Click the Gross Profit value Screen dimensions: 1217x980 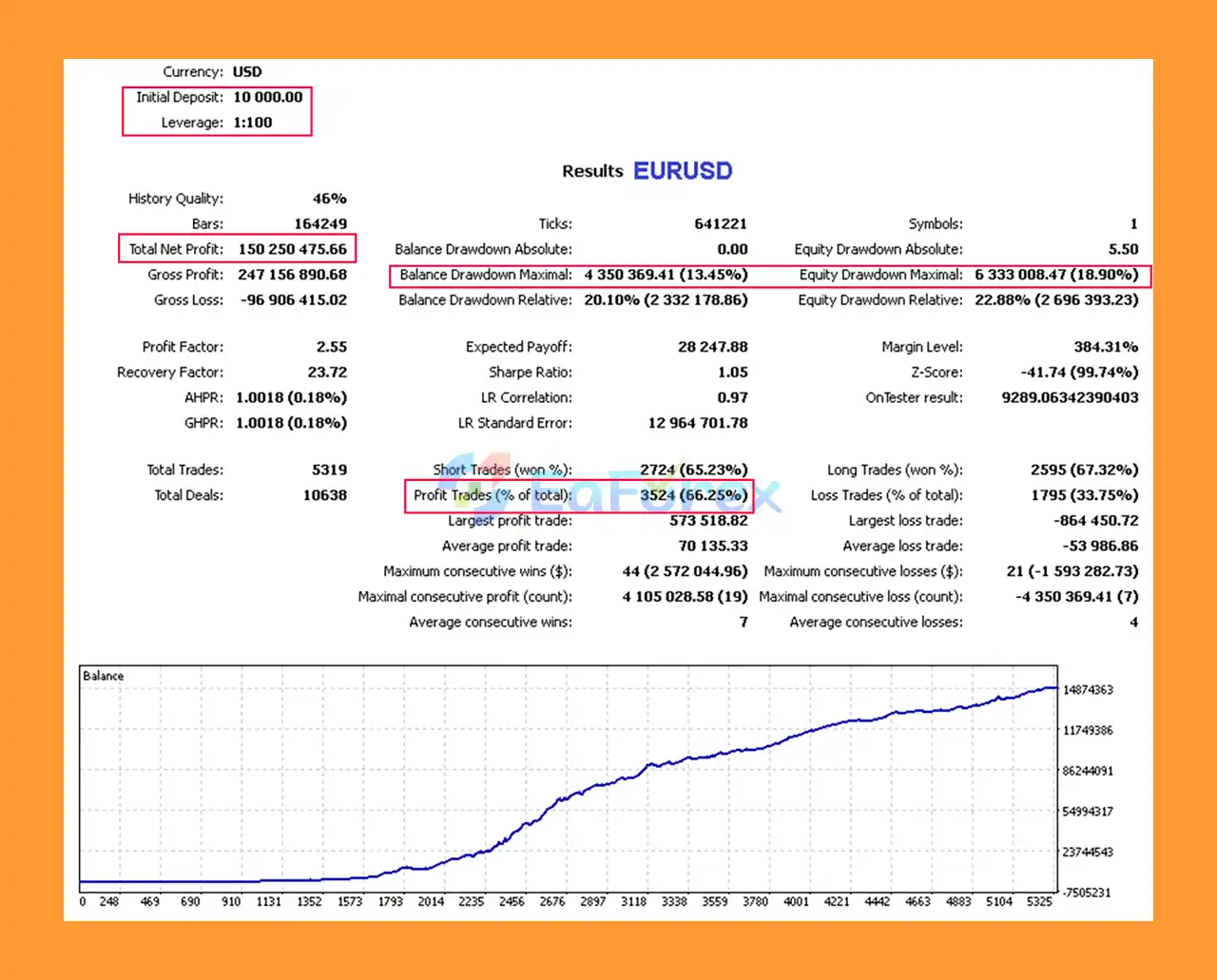(x=292, y=275)
